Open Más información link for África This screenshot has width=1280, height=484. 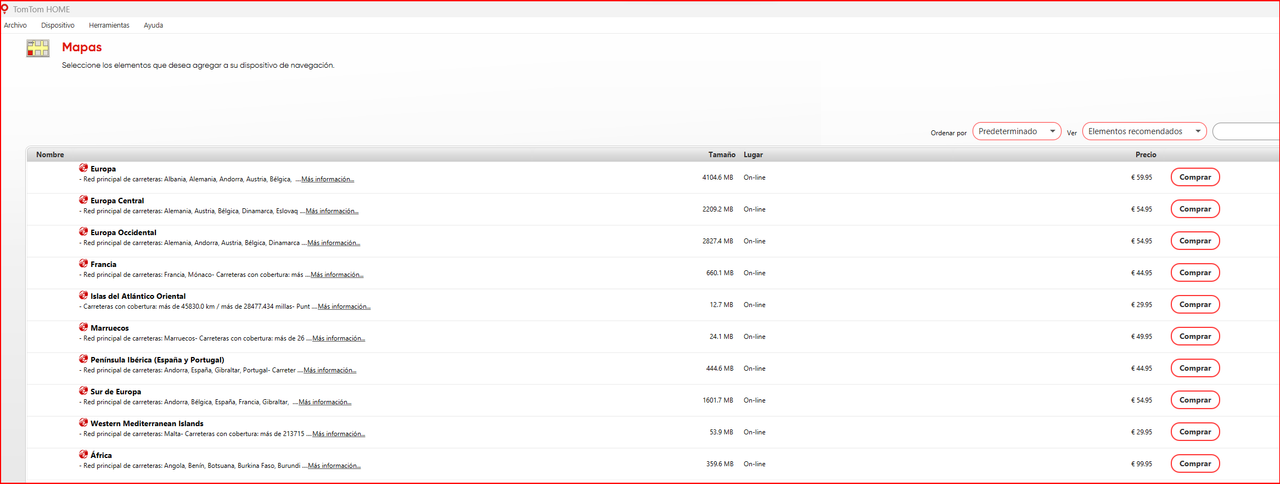coord(334,466)
